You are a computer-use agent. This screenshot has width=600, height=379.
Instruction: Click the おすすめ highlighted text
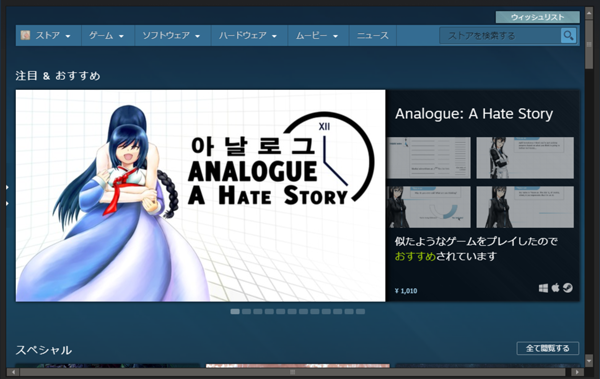[415, 256]
